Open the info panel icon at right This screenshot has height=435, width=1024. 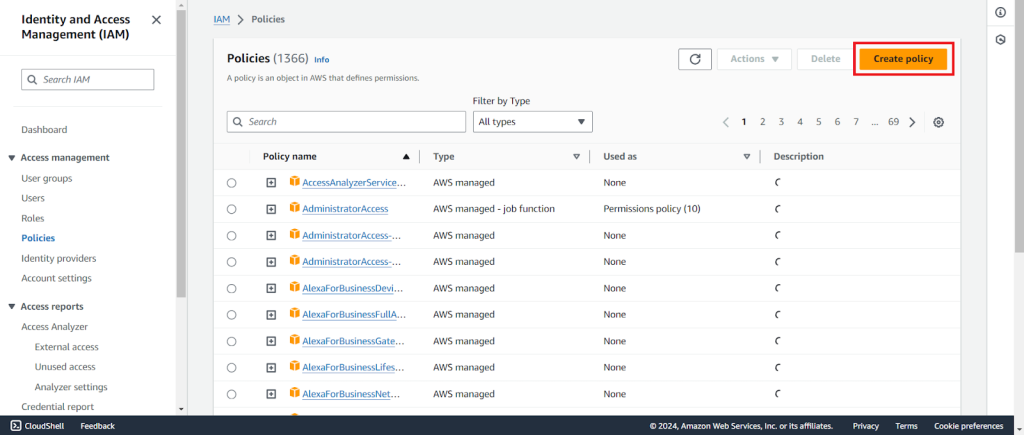coord(1000,12)
